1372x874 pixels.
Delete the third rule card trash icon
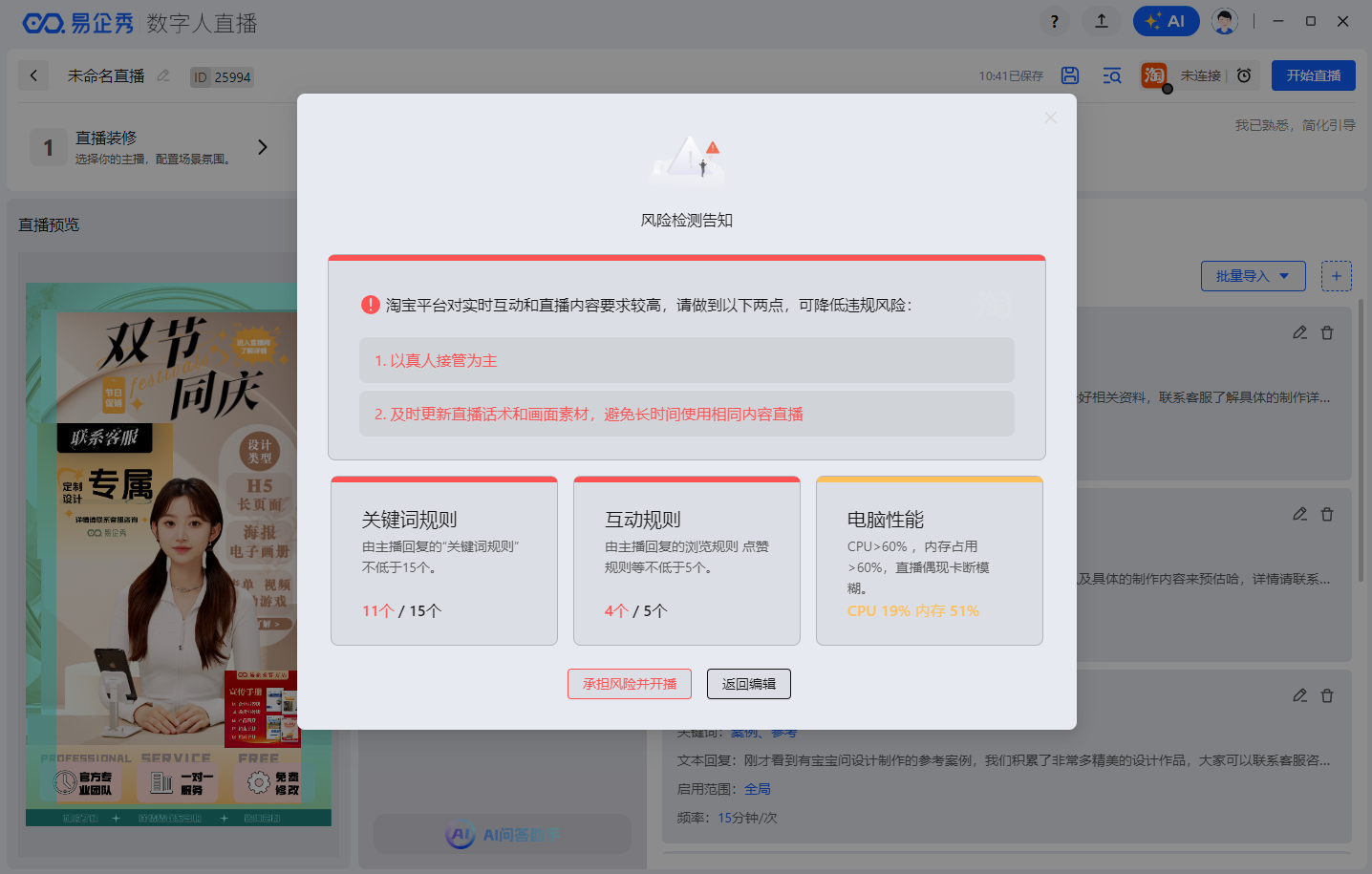(x=1327, y=695)
